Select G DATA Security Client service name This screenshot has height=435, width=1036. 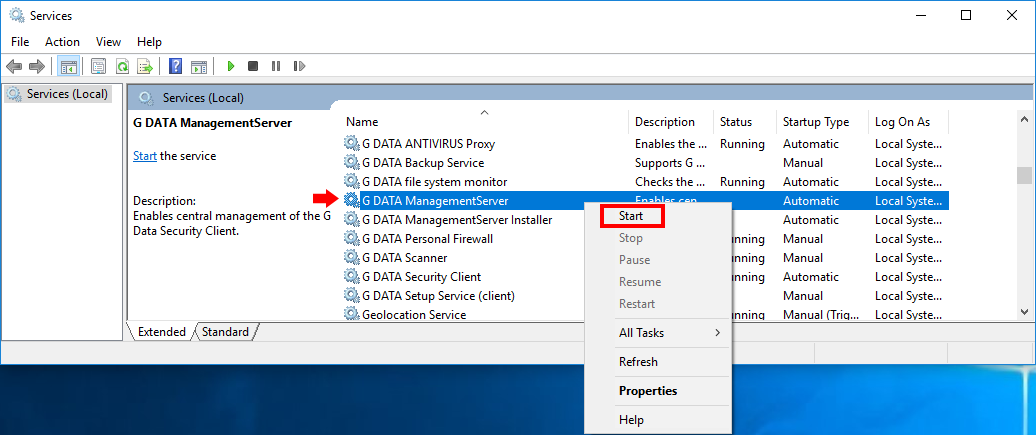pos(422,276)
